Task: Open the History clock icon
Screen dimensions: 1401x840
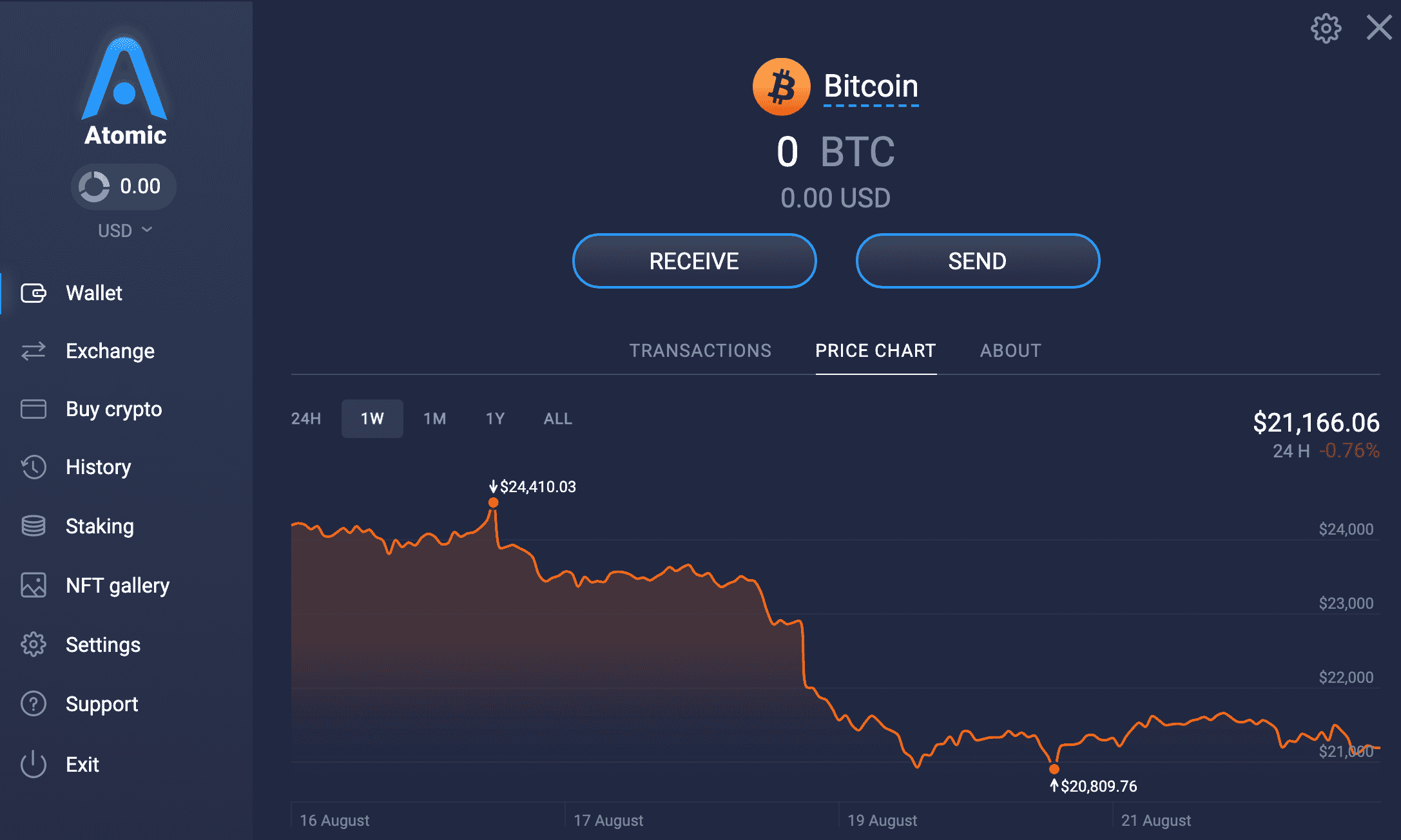Action: click(x=34, y=467)
